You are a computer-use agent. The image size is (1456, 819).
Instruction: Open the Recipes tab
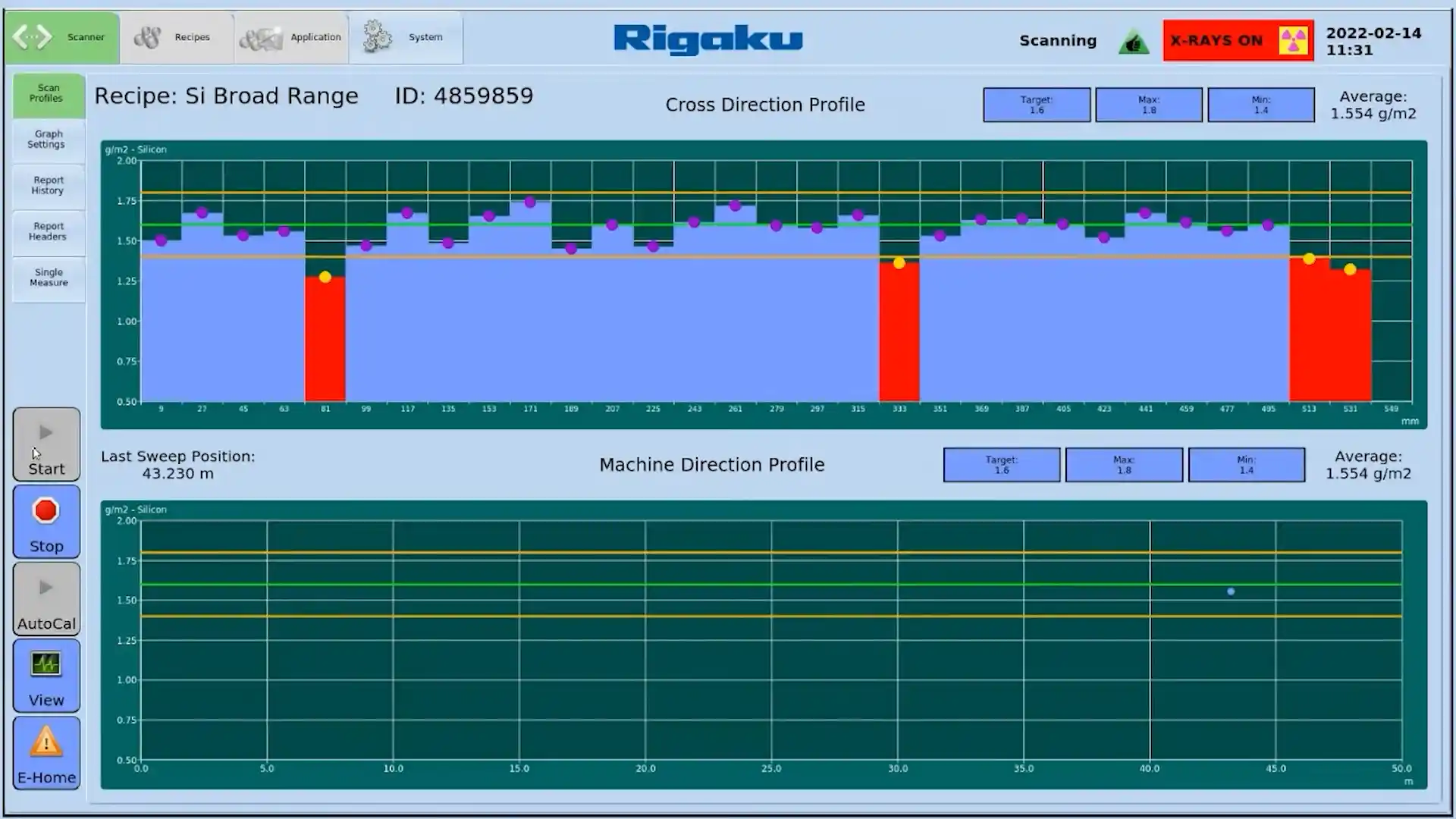point(176,37)
